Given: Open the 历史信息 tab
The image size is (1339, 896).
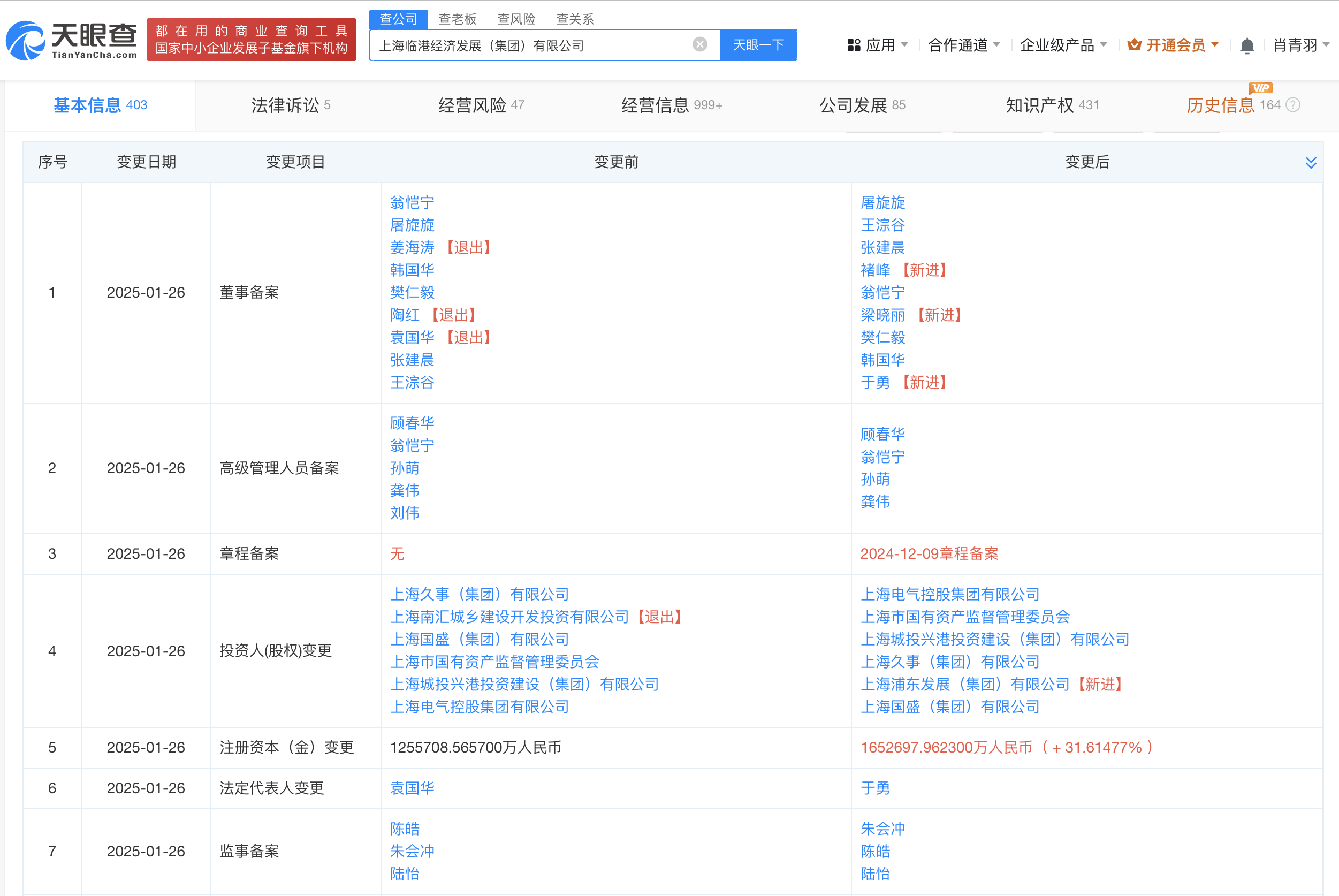Looking at the screenshot, I should (1221, 105).
